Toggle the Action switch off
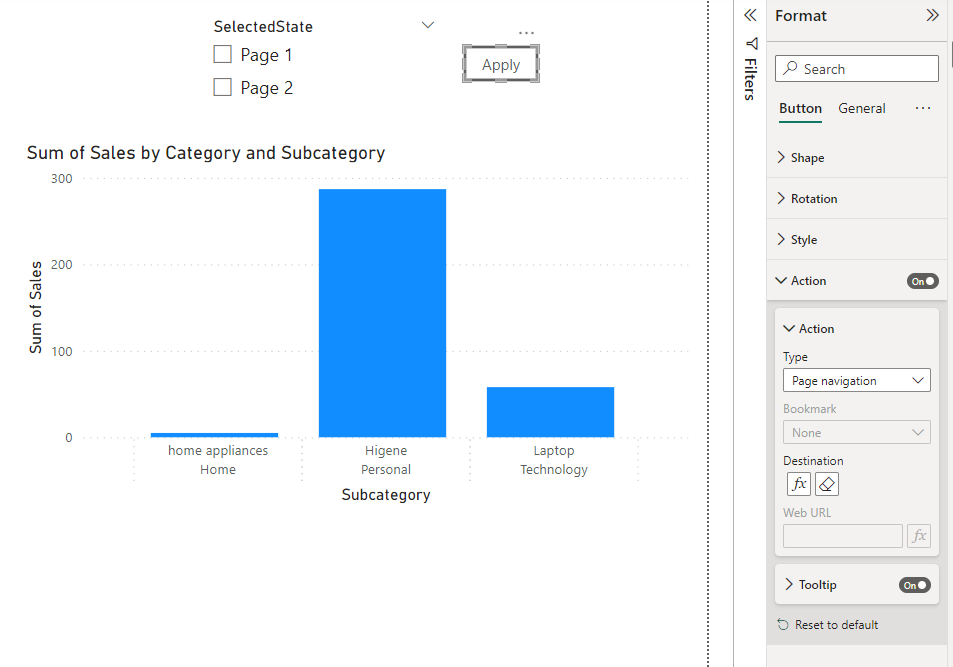Image resolution: width=953 pixels, height=667 pixels. (923, 281)
